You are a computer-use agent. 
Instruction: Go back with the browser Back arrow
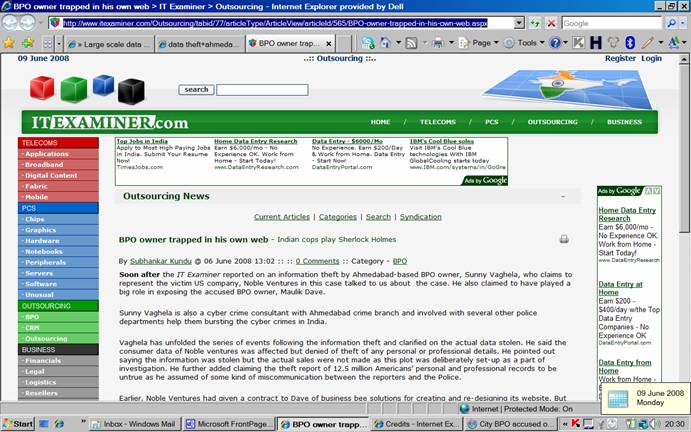coord(10,22)
